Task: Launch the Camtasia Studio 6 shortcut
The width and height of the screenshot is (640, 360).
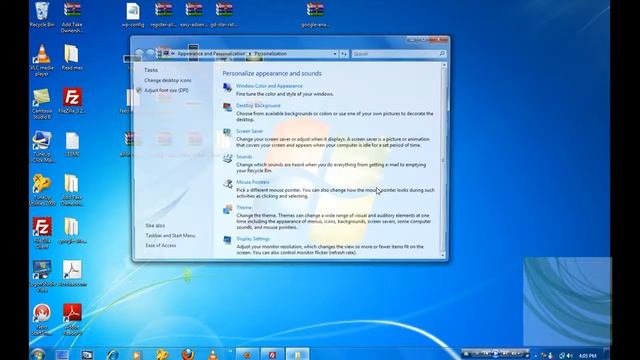Action: tap(42, 104)
